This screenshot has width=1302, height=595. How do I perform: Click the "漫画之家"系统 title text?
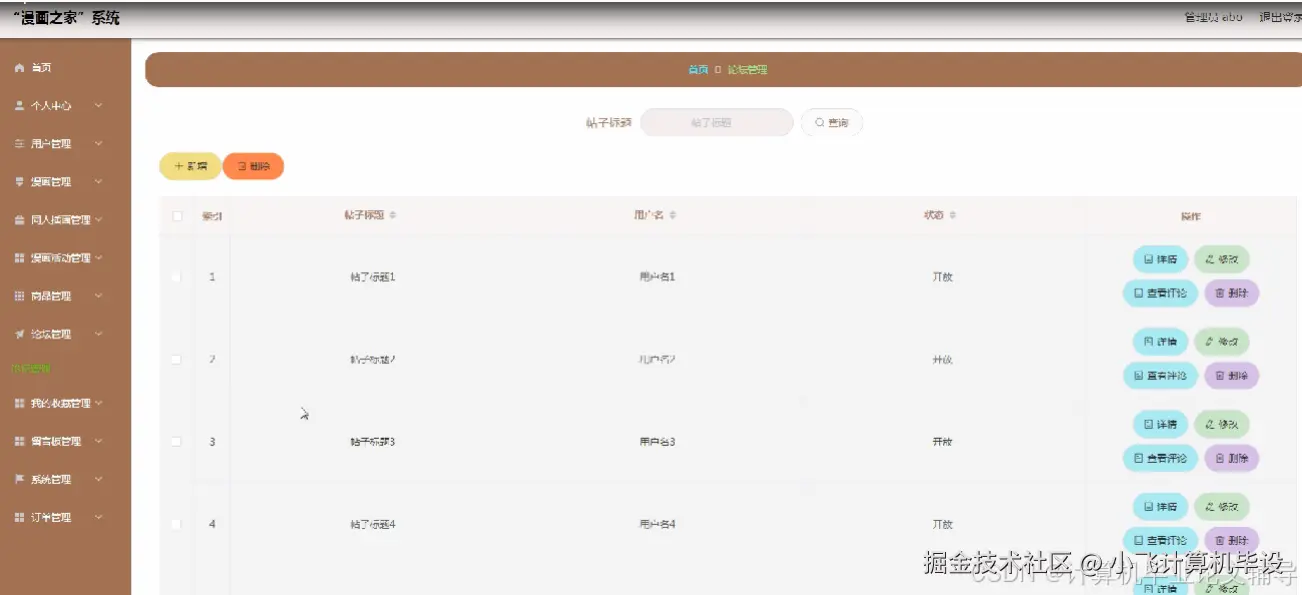[66, 18]
